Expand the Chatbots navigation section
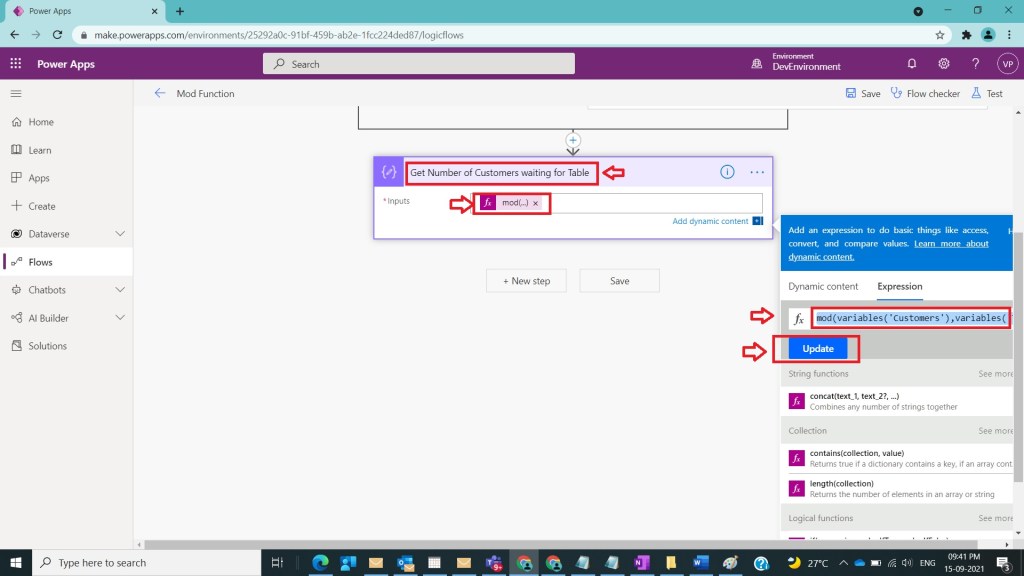This screenshot has height=576, width=1024. pyautogui.click(x=120, y=290)
